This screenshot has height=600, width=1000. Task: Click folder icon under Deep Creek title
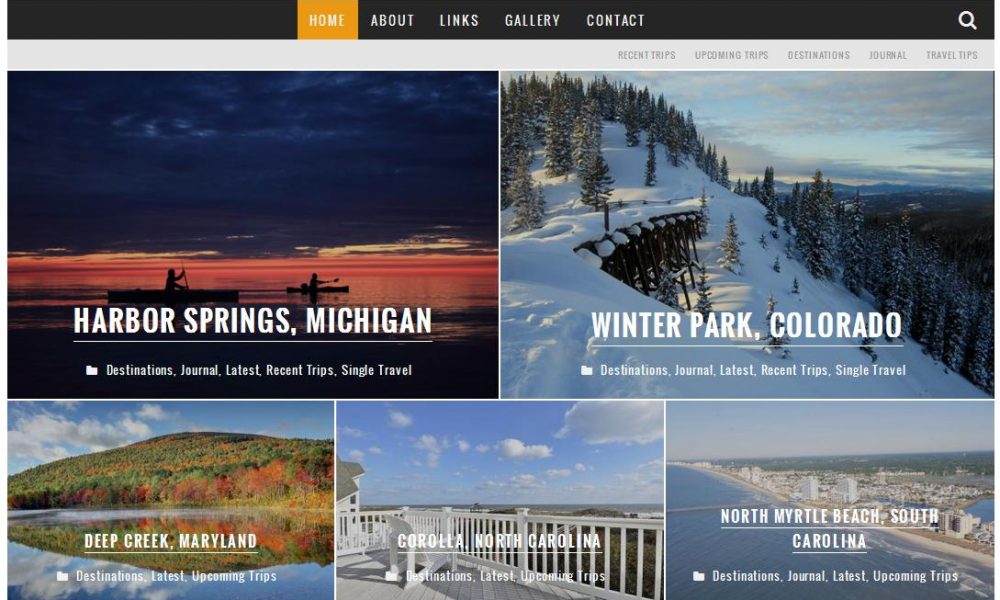(x=62, y=576)
